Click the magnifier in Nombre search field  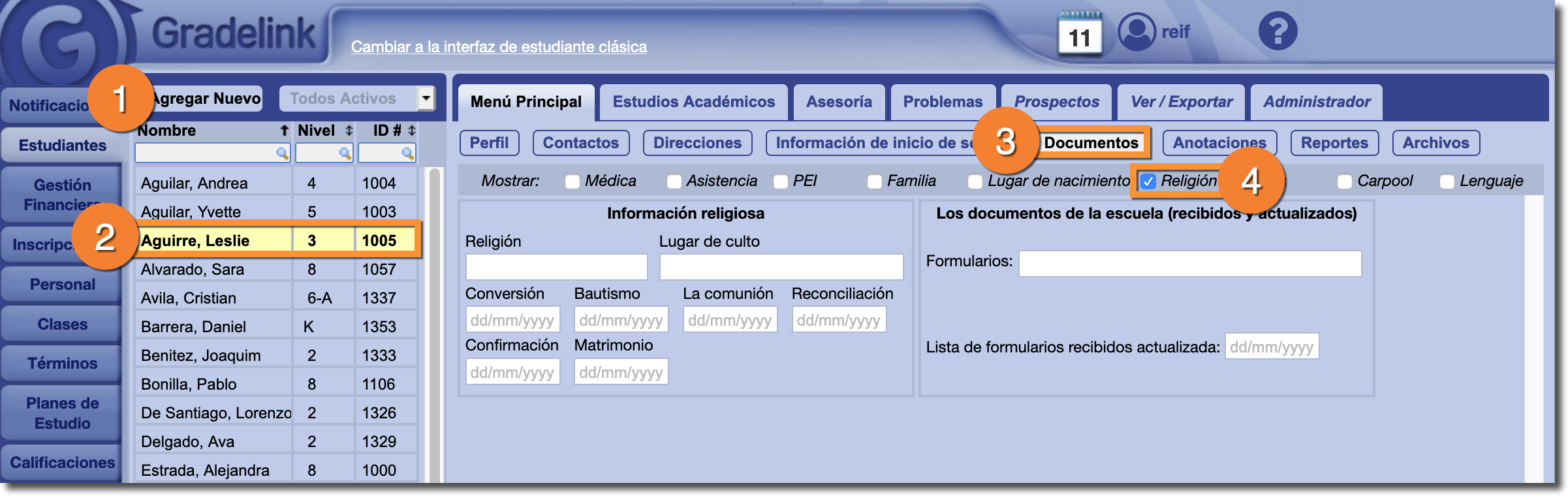pos(282,153)
